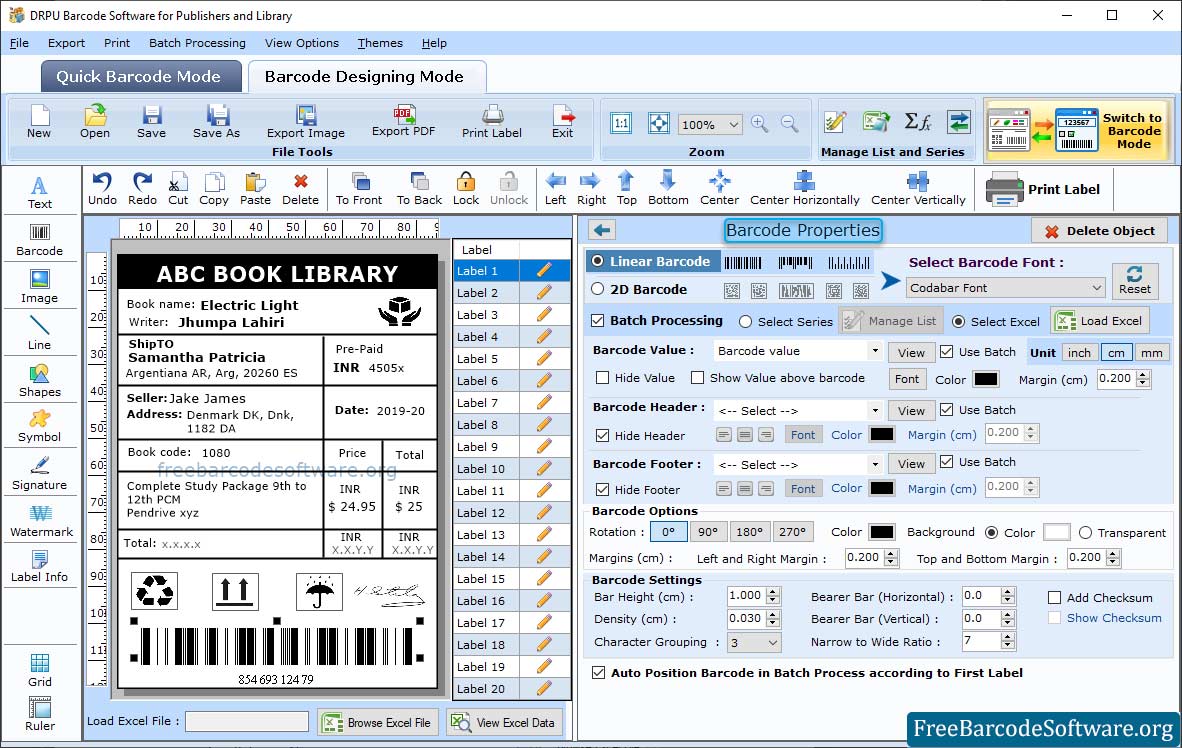Export PDF from File Tools

pyautogui.click(x=403, y=121)
